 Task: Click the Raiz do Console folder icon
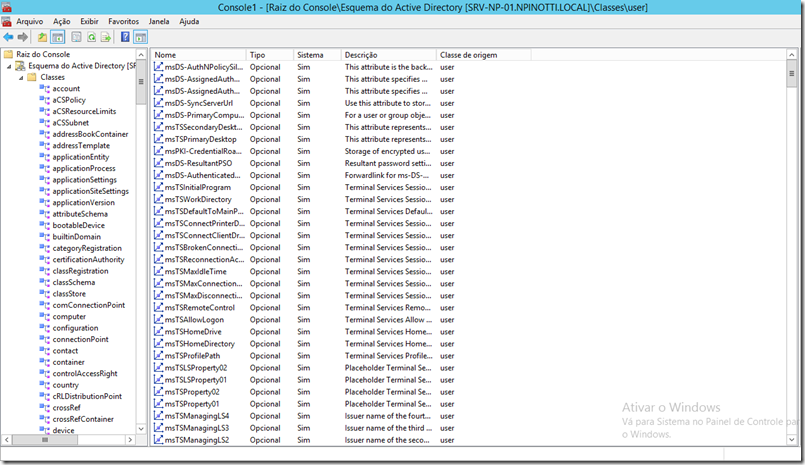coord(8,54)
